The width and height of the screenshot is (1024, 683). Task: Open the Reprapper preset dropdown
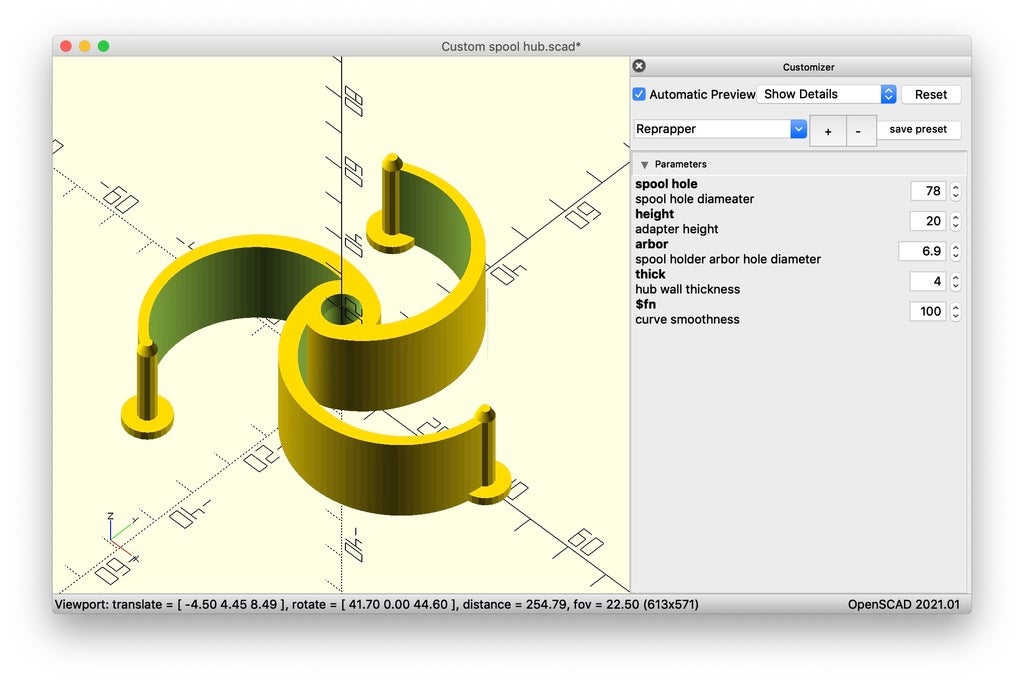[x=720, y=129]
